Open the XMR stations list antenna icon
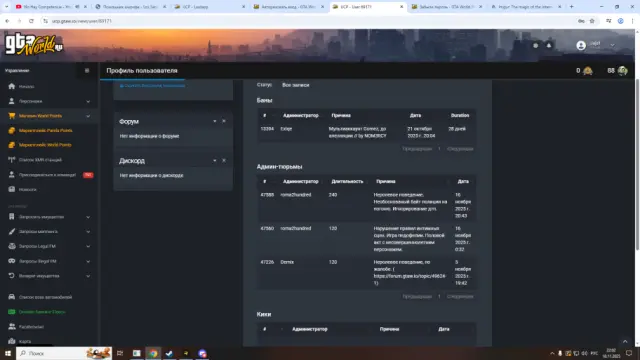The height and width of the screenshot is (360, 640). (x=11, y=160)
